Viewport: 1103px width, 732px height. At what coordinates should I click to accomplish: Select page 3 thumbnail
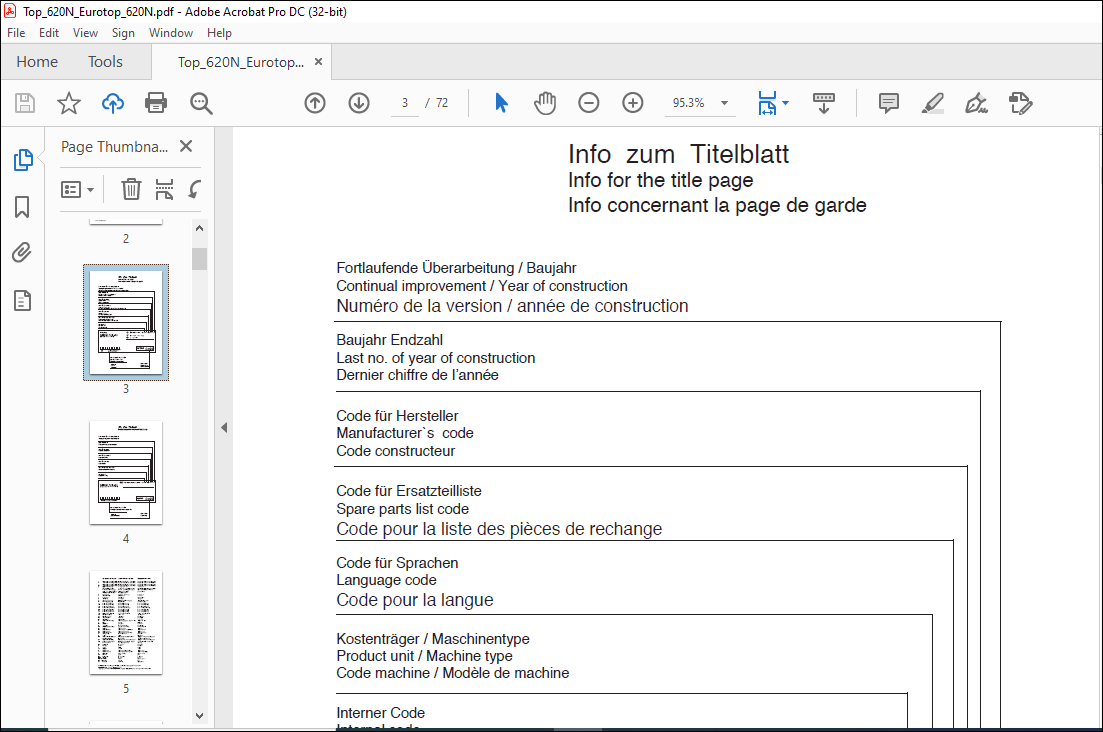pos(126,323)
